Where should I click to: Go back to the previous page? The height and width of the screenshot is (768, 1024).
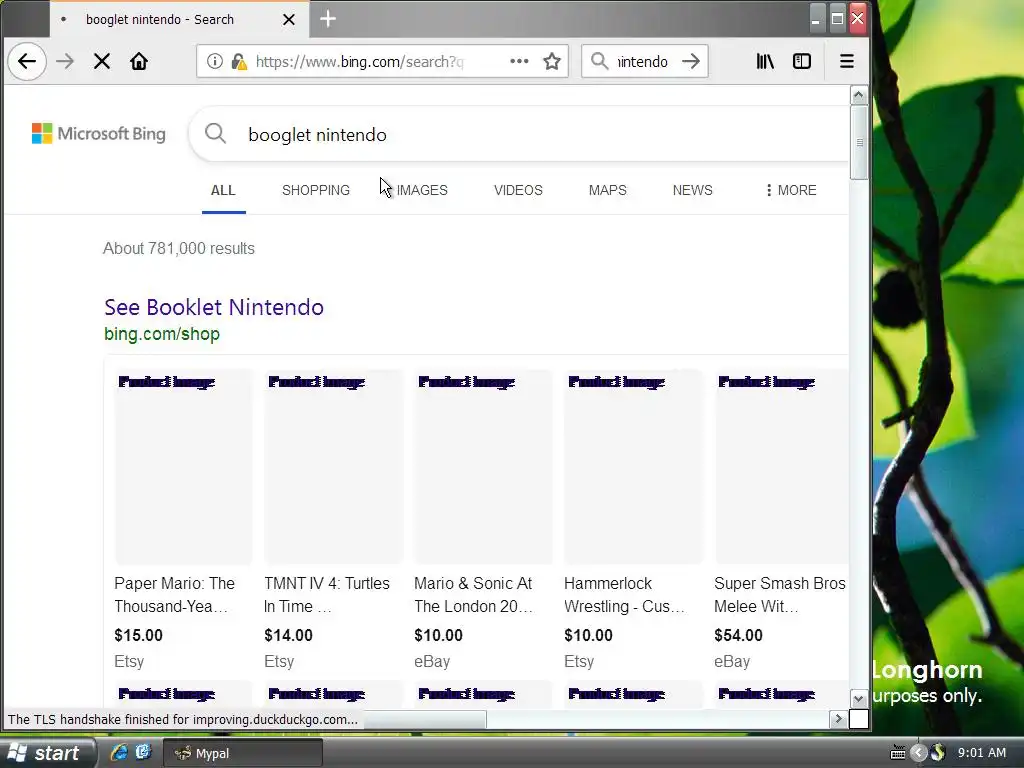pos(27,61)
